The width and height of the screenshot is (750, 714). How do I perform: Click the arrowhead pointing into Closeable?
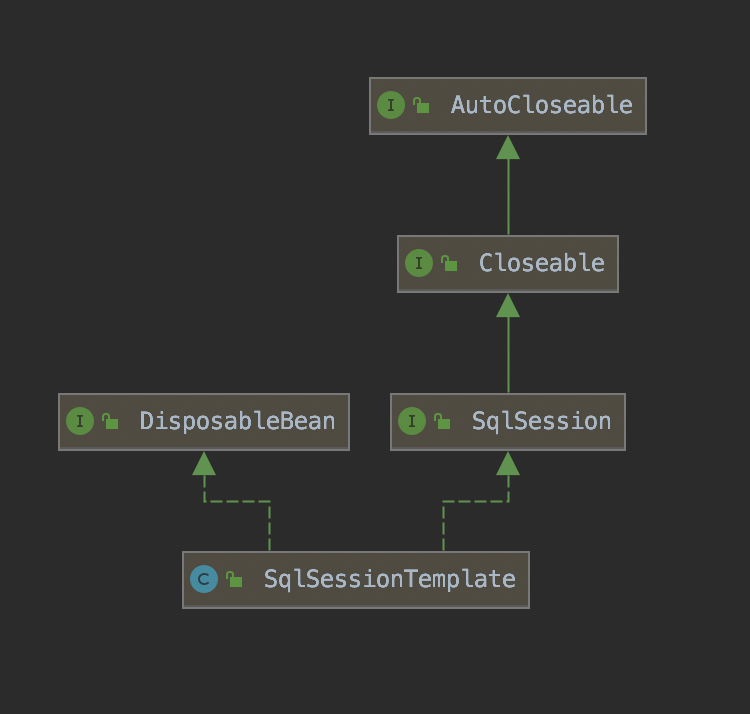click(508, 305)
